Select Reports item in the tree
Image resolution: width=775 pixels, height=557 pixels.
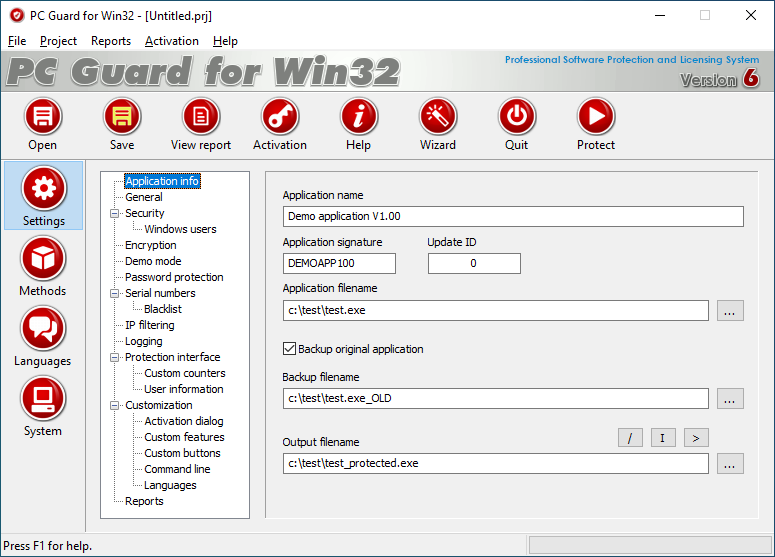click(144, 501)
